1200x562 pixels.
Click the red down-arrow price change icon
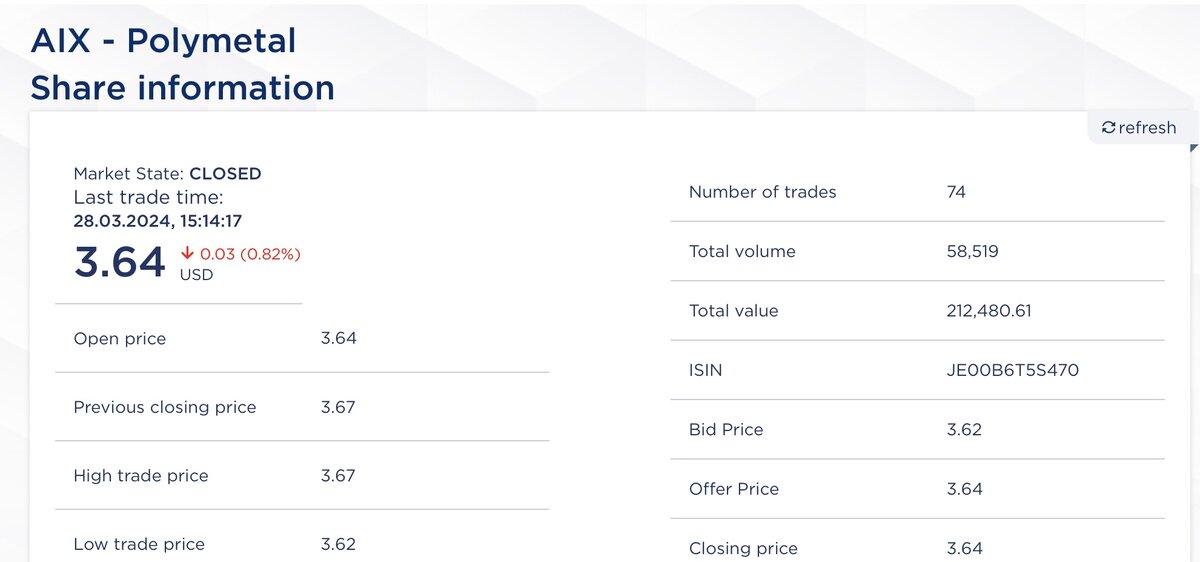187,254
